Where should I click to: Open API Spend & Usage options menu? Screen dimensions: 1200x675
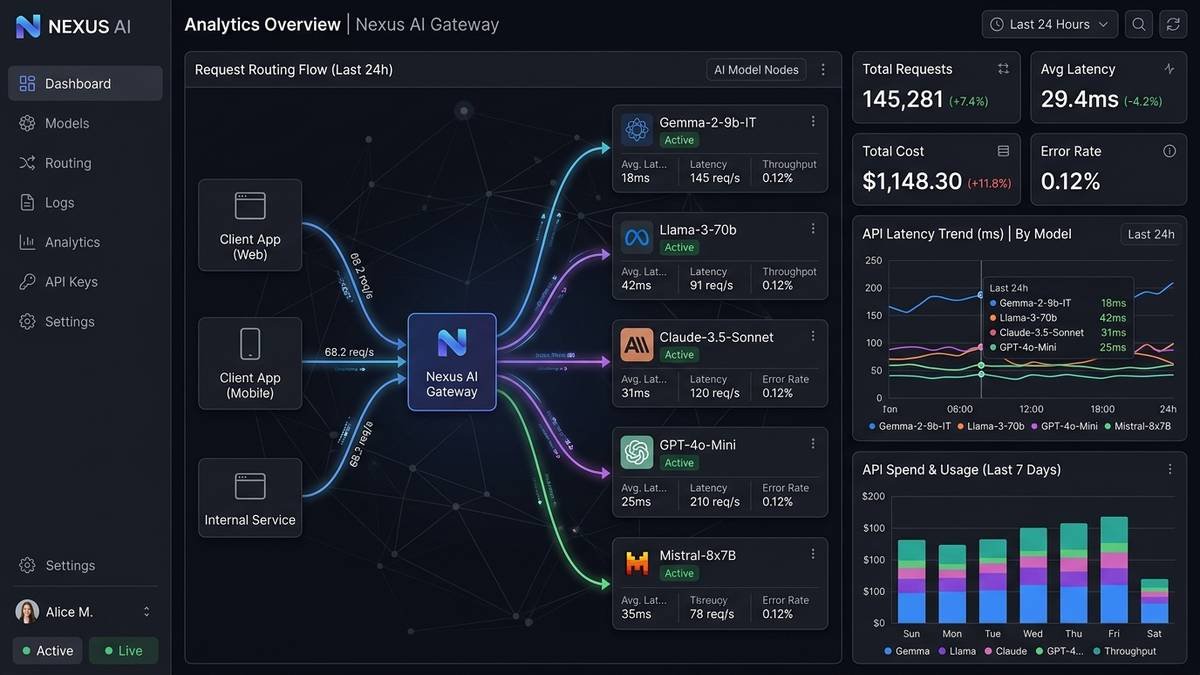point(1169,469)
